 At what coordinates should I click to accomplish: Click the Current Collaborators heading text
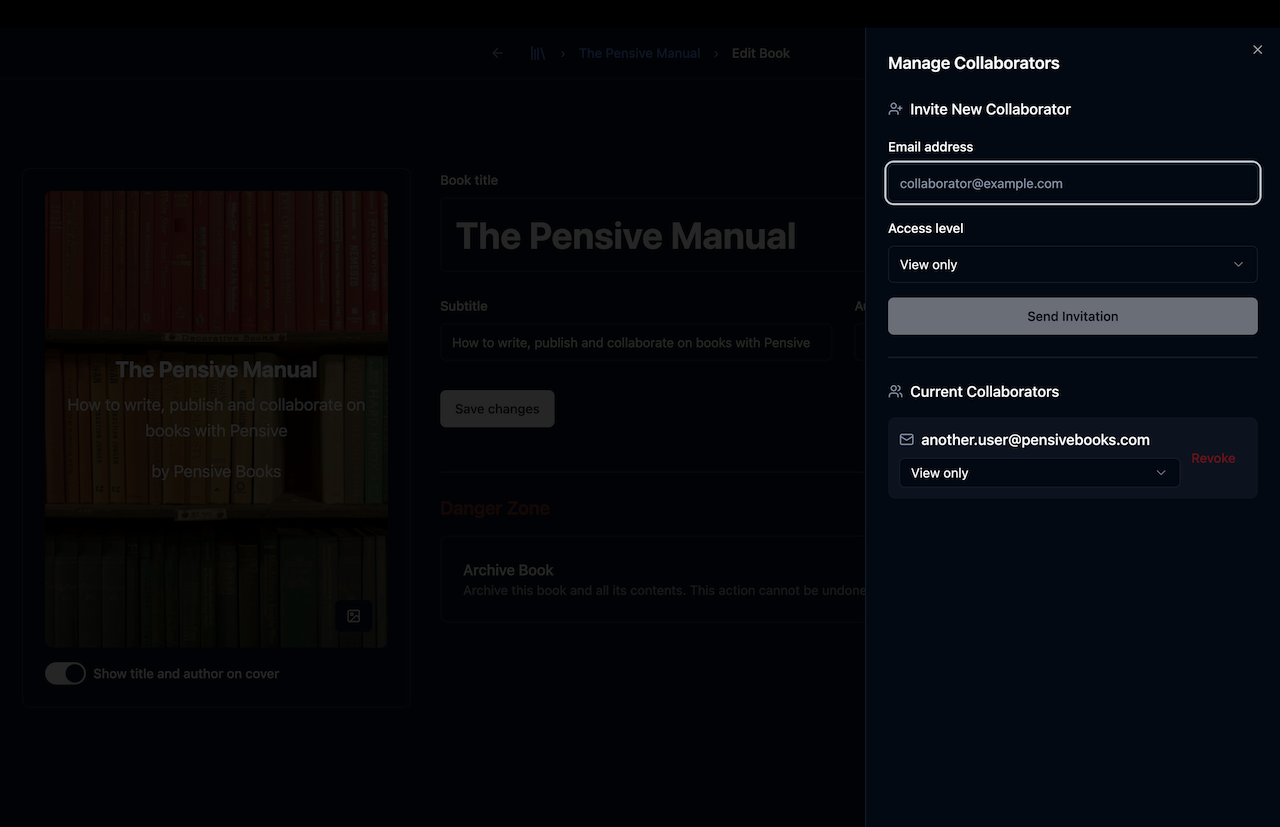[984, 391]
